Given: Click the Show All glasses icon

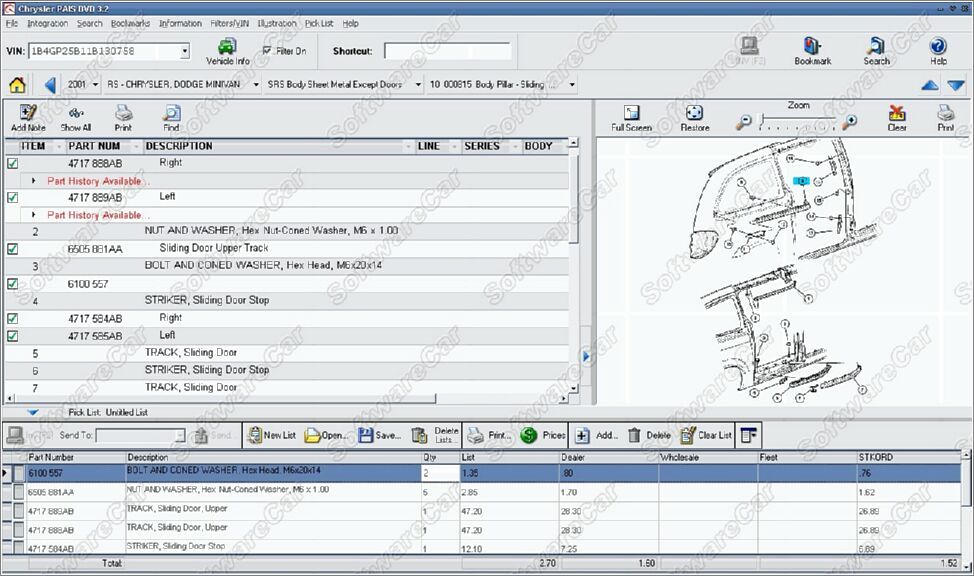Looking at the screenshot, I should pos(75,118).
